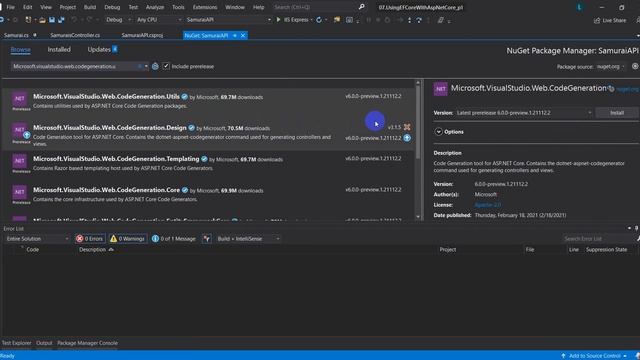The height and width of the screenshot is (360, 640).
Task: Toggle the 0 Warnings filter
Action: [x=127, y=239]
